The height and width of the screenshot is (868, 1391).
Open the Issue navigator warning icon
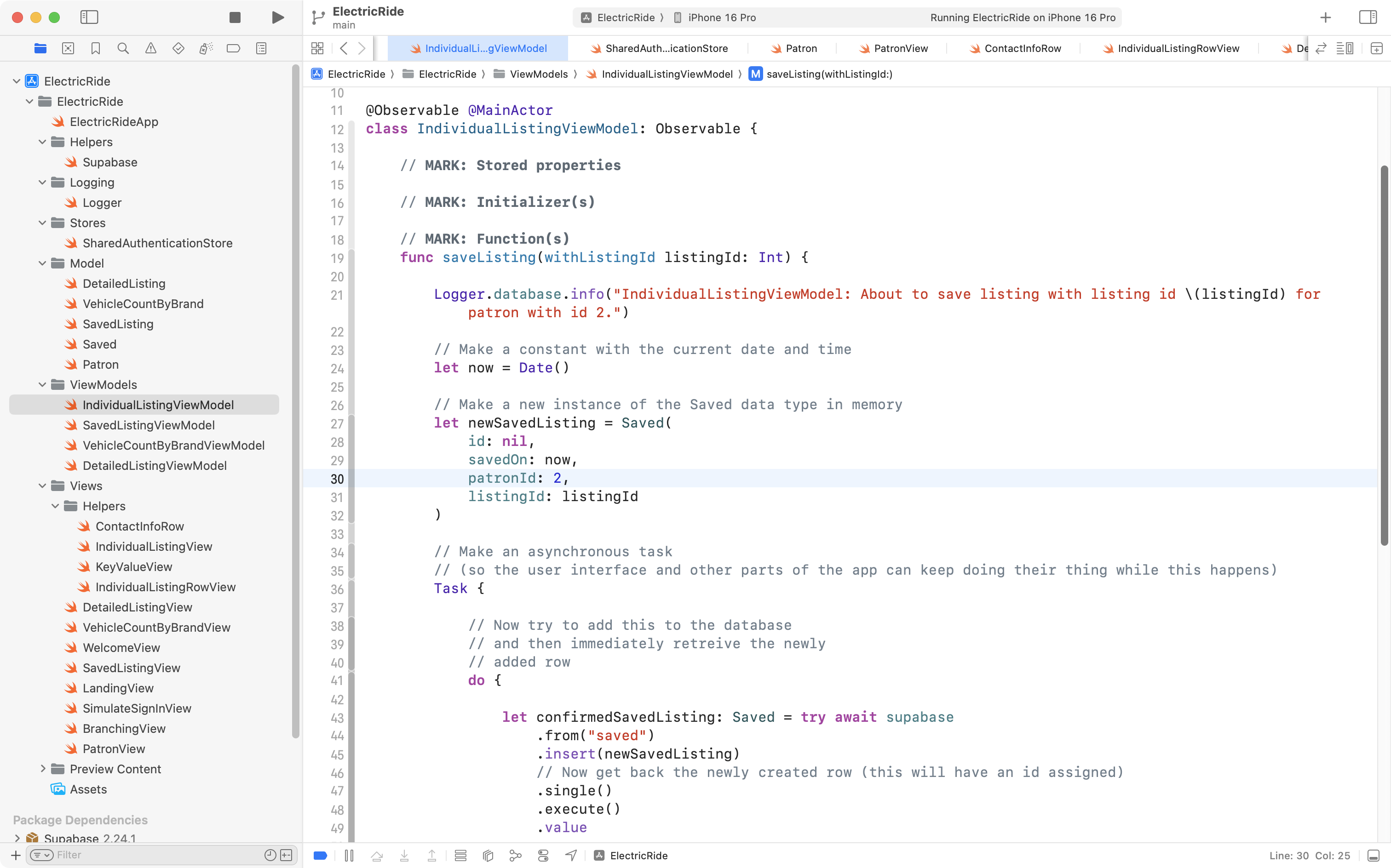tap(150, 48)
